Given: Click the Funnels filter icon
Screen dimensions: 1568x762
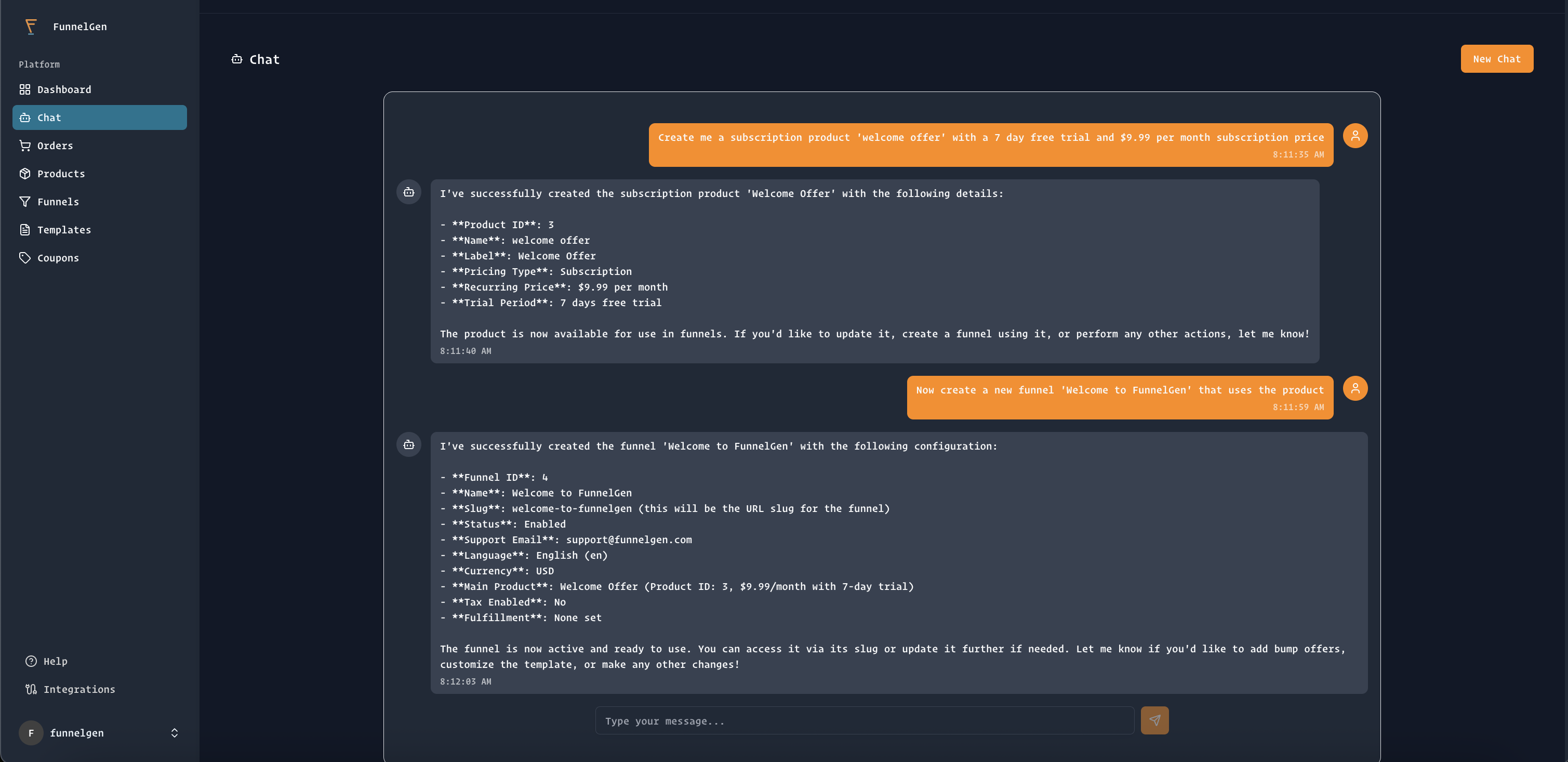Looking at the screenshot, I should point(25,202).
